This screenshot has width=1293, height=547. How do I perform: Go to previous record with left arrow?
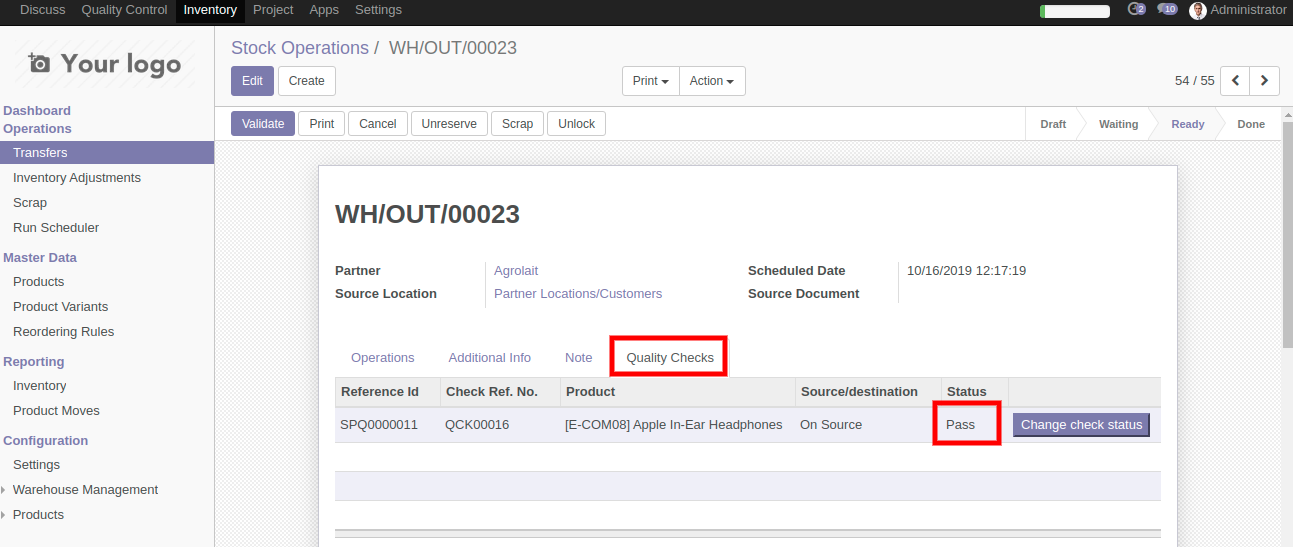(1236, 81)
